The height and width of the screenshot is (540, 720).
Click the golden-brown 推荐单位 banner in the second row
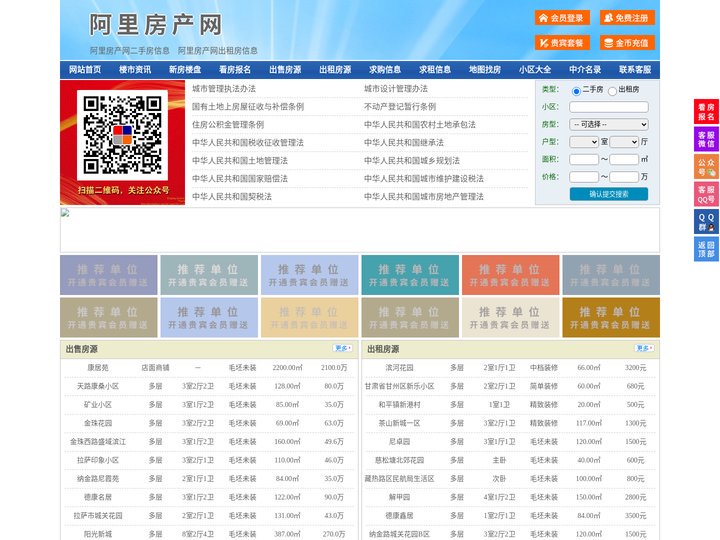(x=611, y=317)
